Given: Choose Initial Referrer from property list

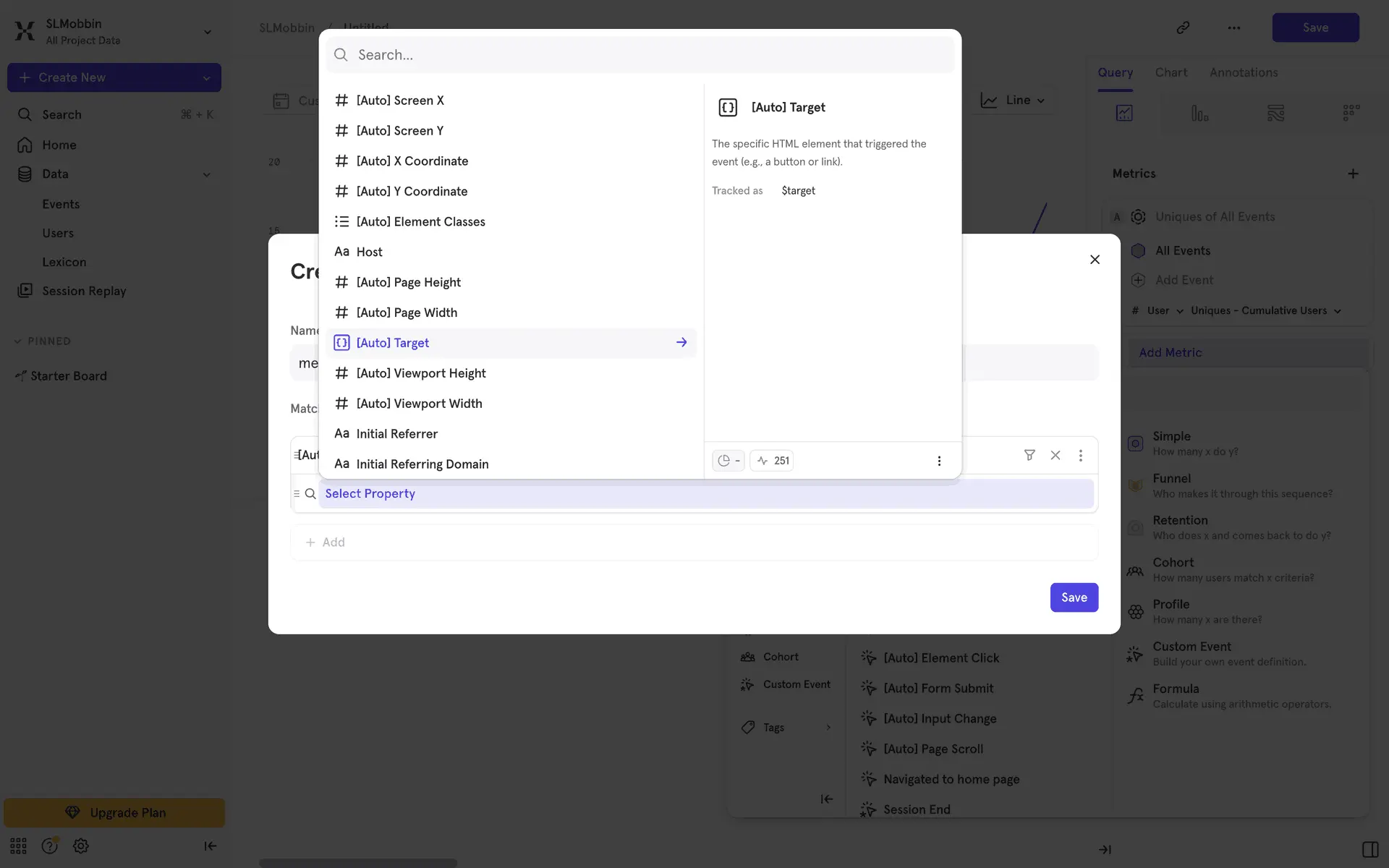Looking at the screenshot, I should 396,433.
